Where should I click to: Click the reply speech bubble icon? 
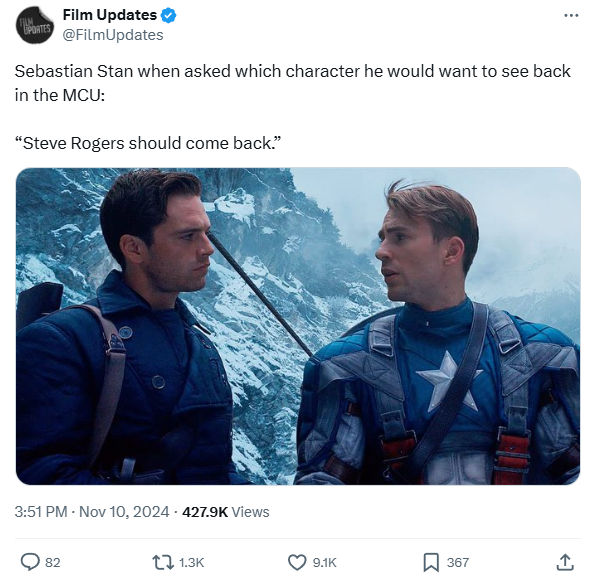click(30, 562)
